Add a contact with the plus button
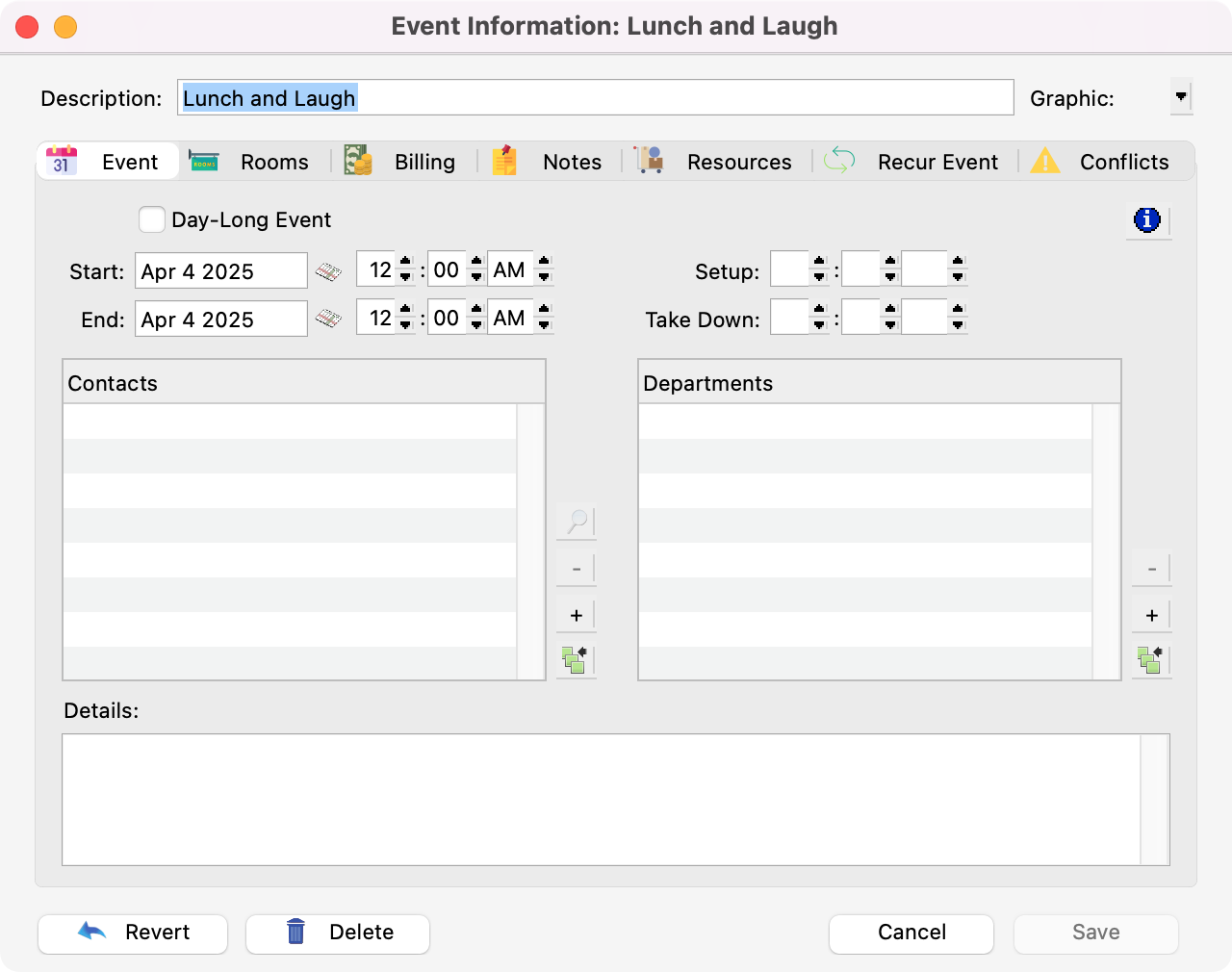 pyautogui.click(x=577, y=616)
